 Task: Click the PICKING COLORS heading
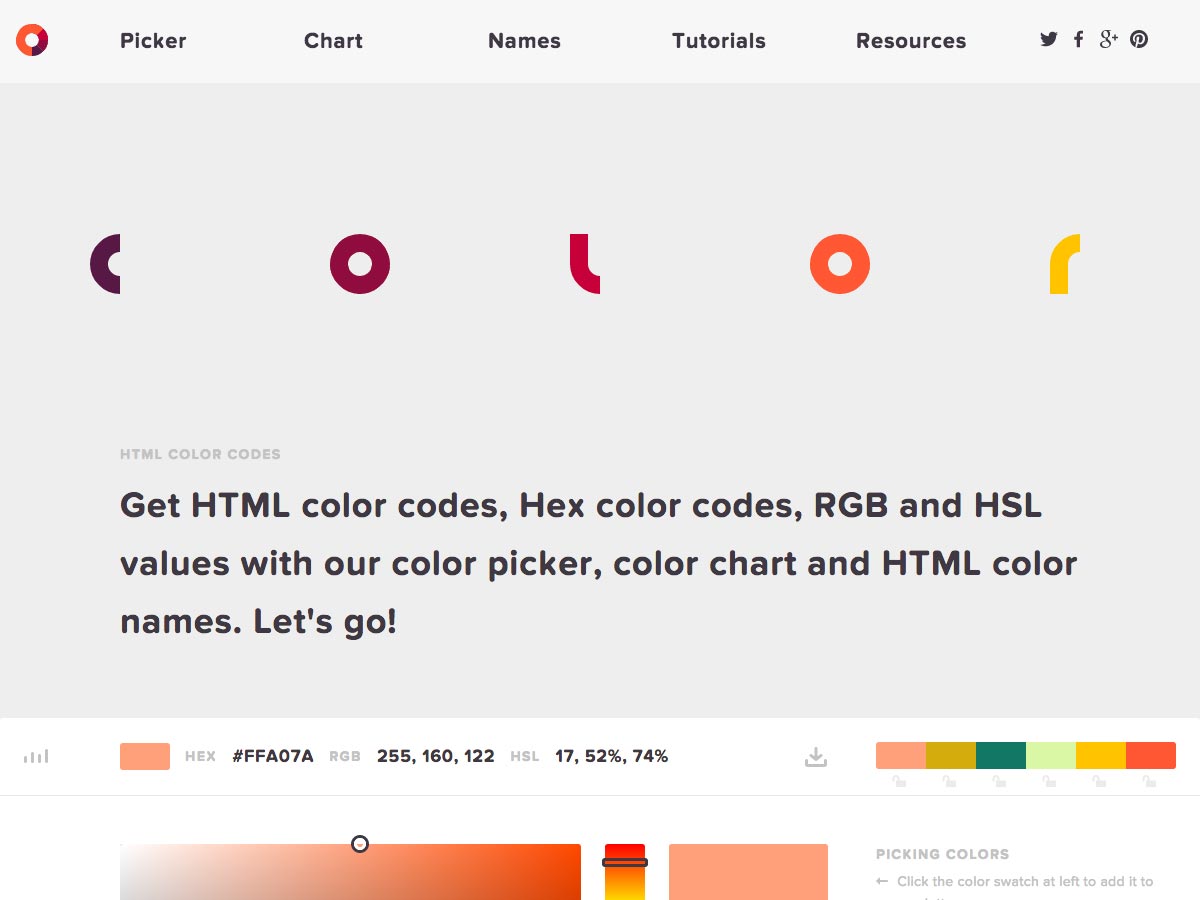(x=942, y=854)
